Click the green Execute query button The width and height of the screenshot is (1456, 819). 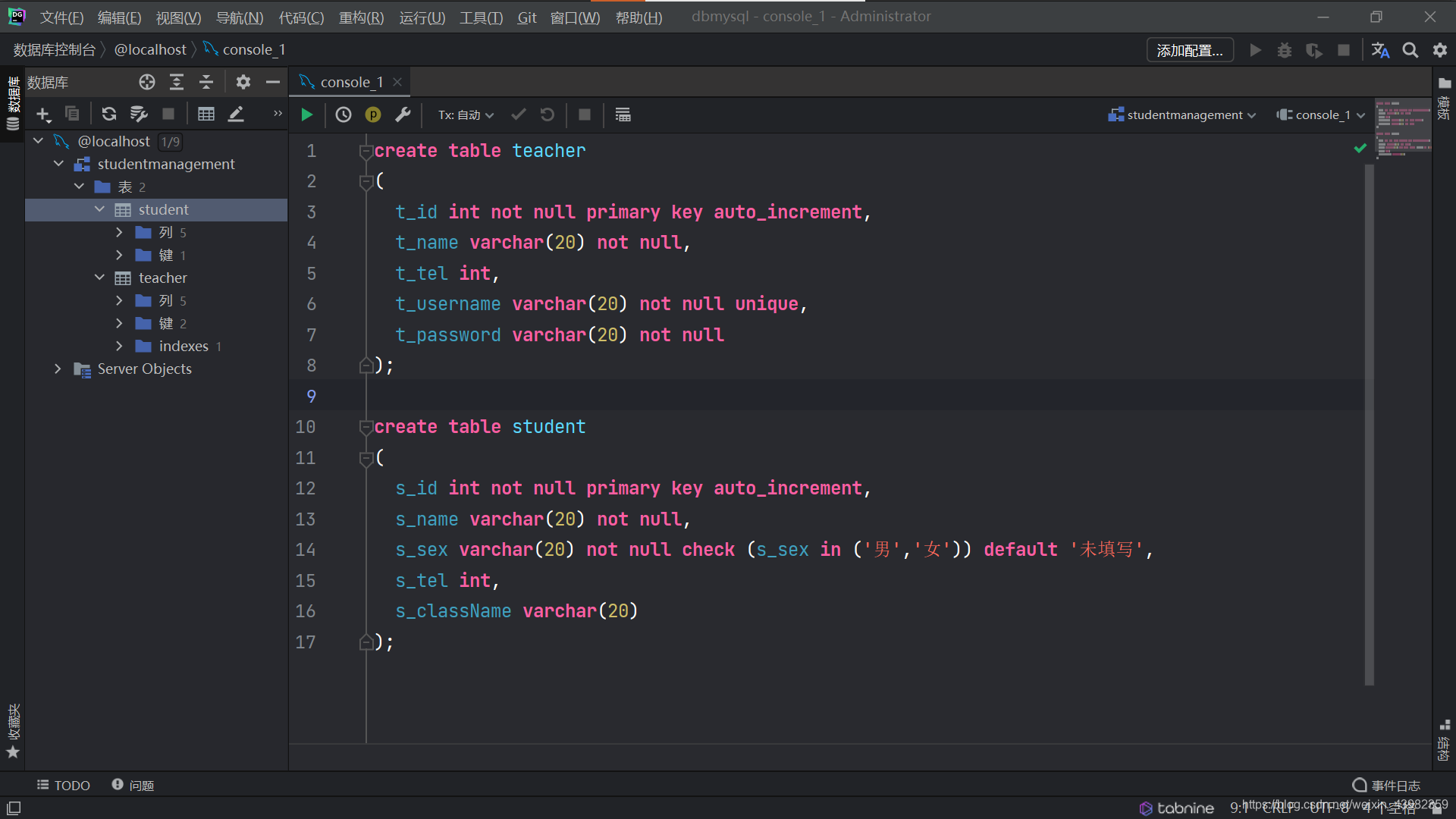click(x=307, y=115)
